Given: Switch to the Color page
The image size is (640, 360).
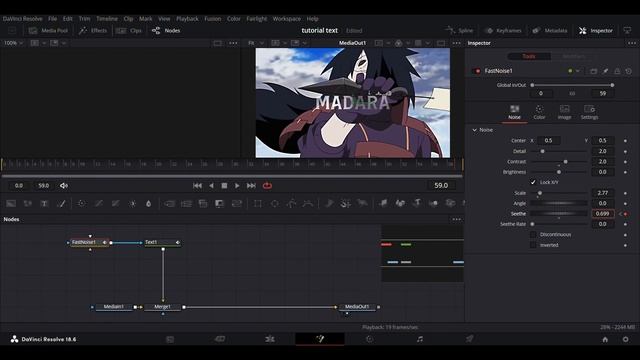Looking at the screenshot, I should pyautogui.click(x=369, y=339).
